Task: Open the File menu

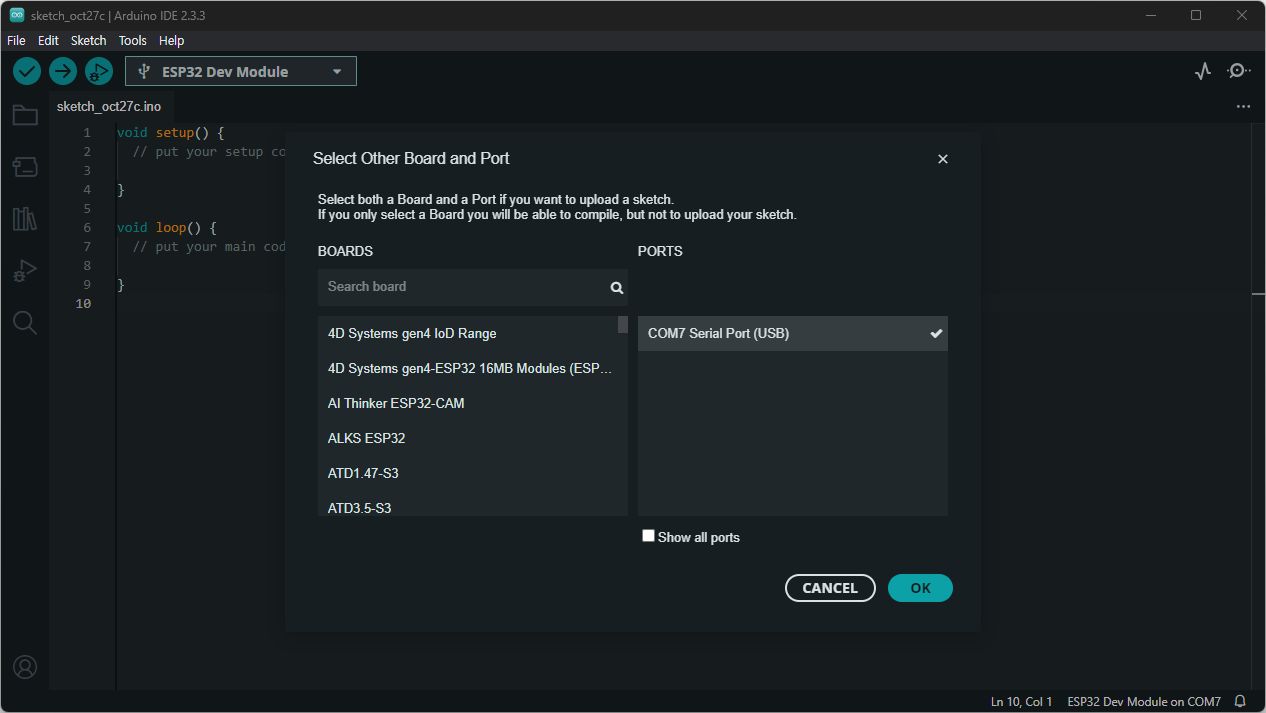Action: click(16, 41)
